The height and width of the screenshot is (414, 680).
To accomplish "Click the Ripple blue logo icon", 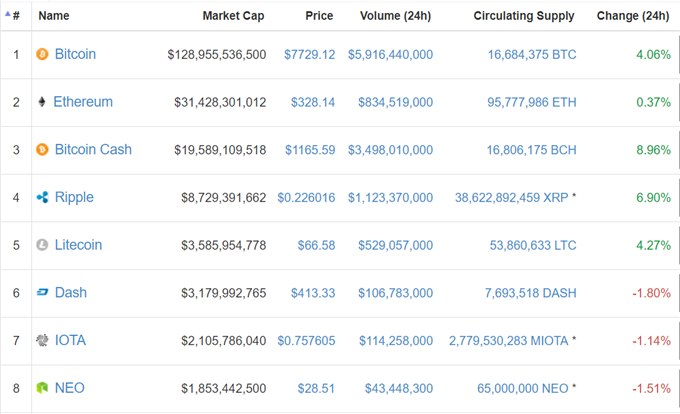I will (42, 197).
